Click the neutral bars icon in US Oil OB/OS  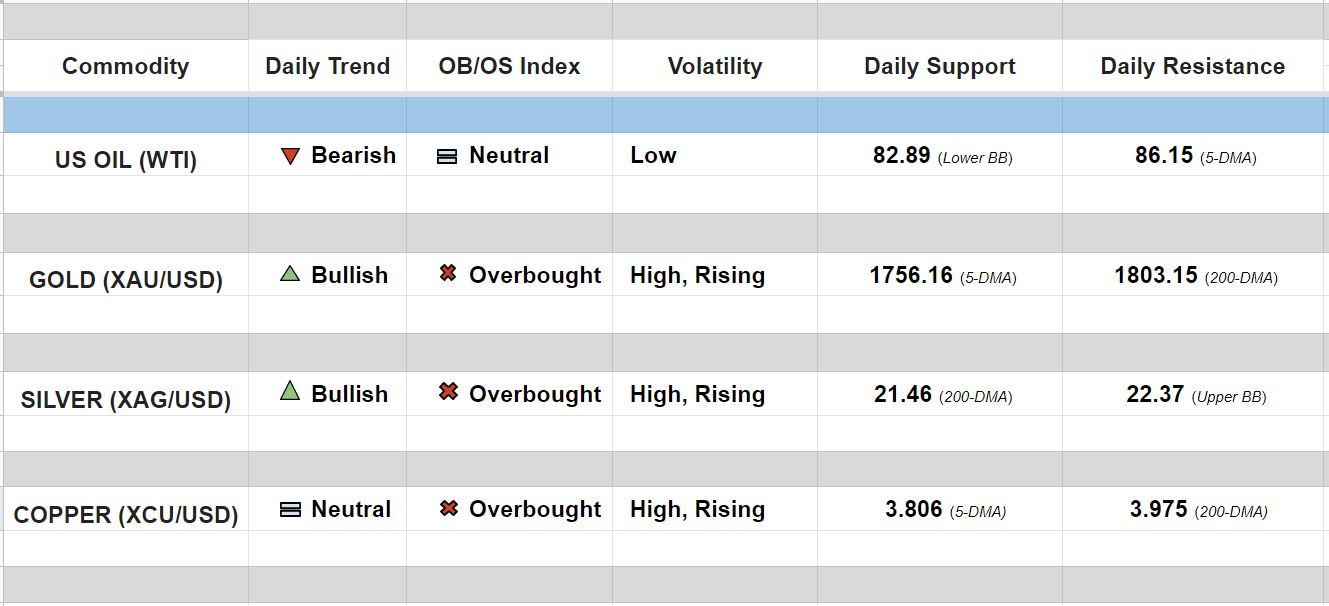[448, 157]
